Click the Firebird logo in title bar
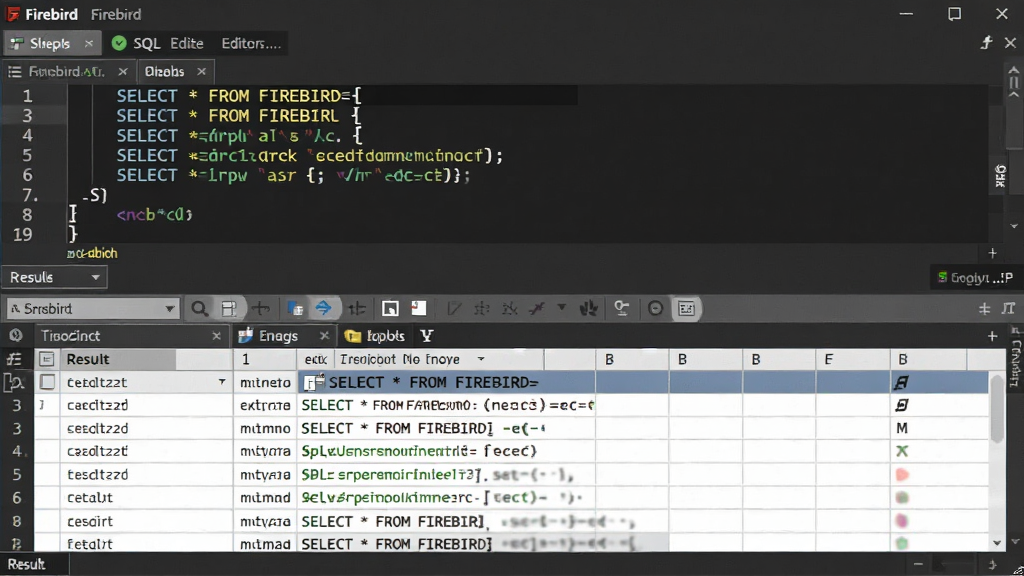Viewport: 1024px width, 576px height. [x=12, y=14]
